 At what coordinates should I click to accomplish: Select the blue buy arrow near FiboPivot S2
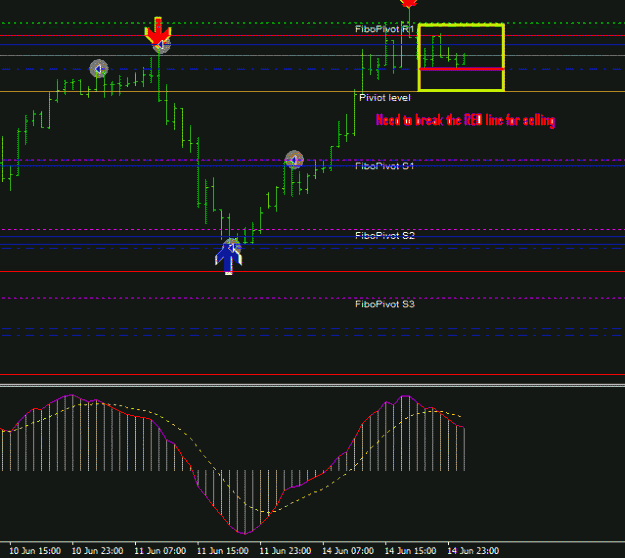[x=228, y=258]
